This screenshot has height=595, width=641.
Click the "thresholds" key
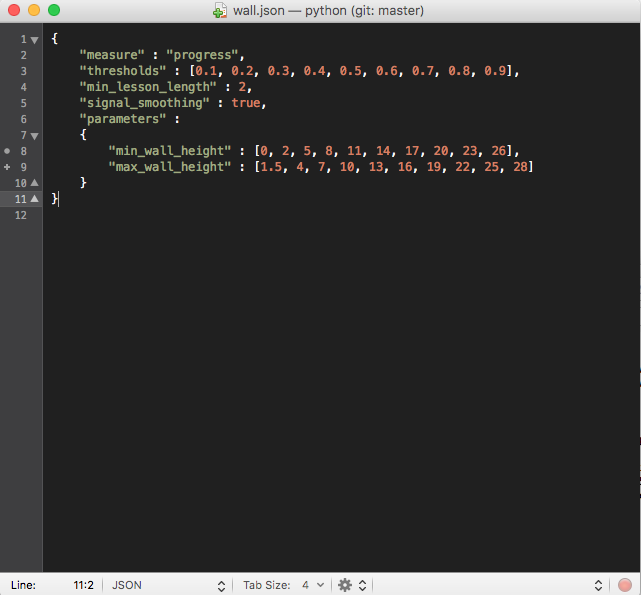pos(123,71)
